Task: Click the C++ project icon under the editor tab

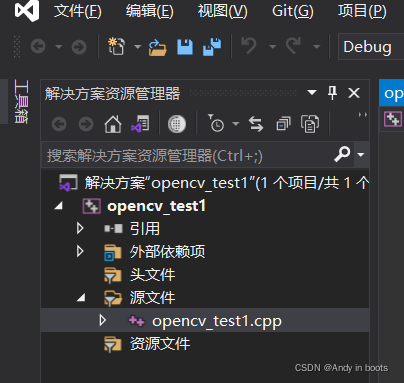Action: tap(393, 119)
